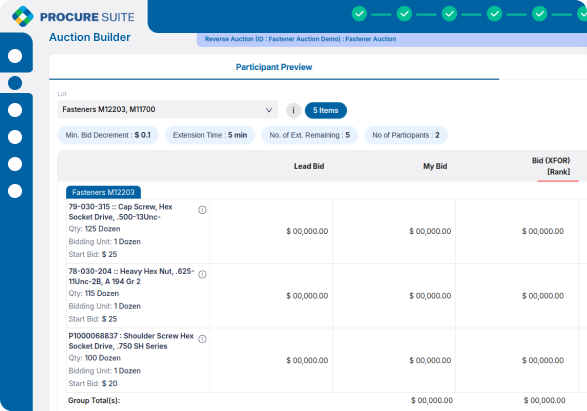
Task: Click the Bid (XFOR) [Rank] column header
Action: tap(551, 166)
